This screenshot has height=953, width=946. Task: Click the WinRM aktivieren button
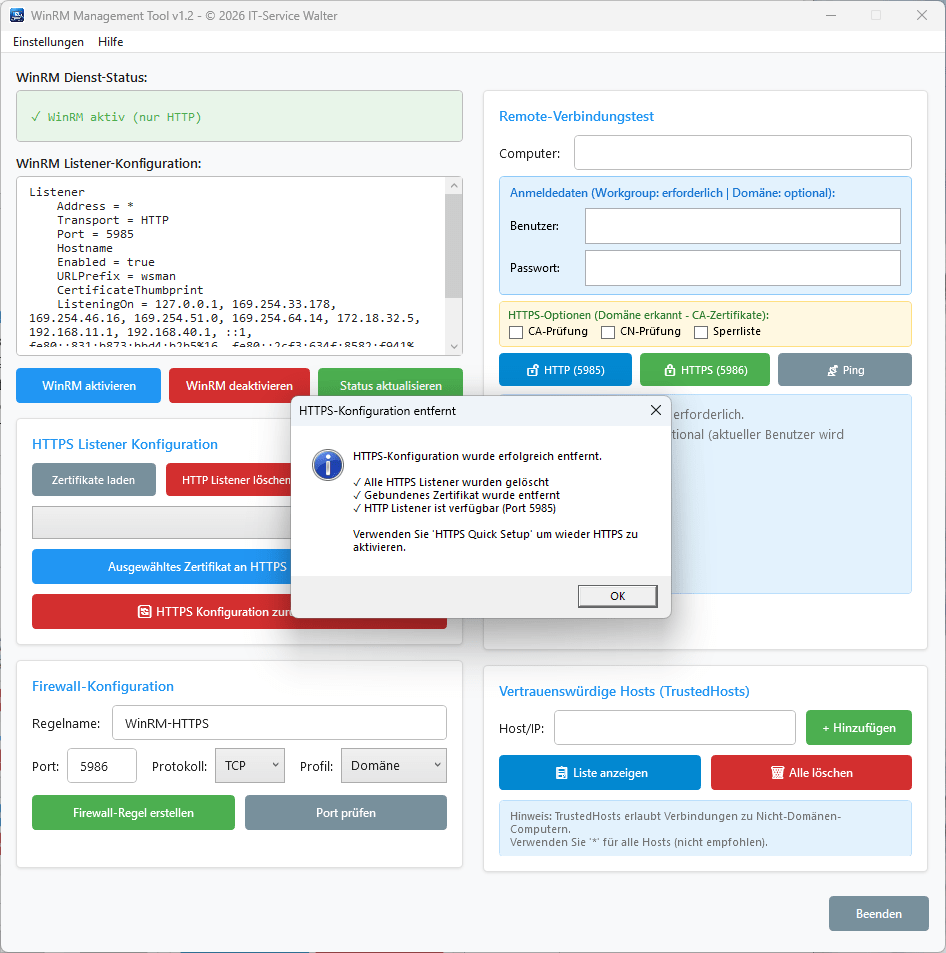(88, 385)
